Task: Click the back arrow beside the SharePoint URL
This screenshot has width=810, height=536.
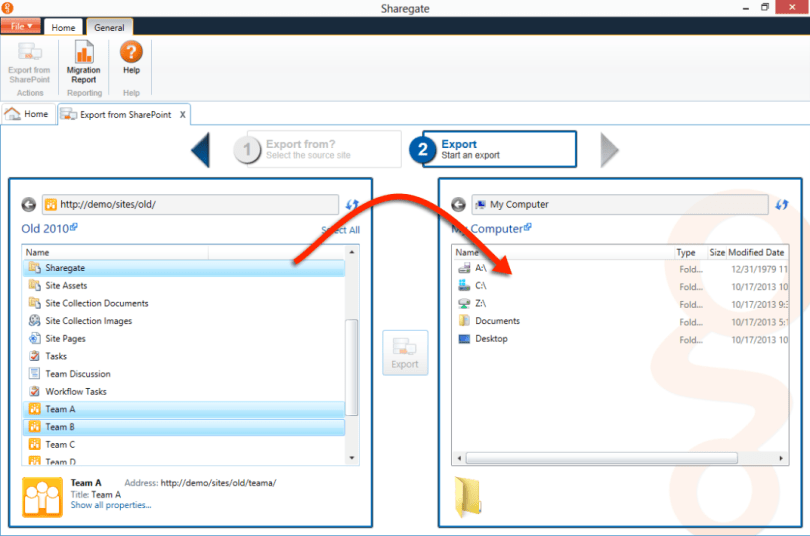Action: [x=29, y=204]
